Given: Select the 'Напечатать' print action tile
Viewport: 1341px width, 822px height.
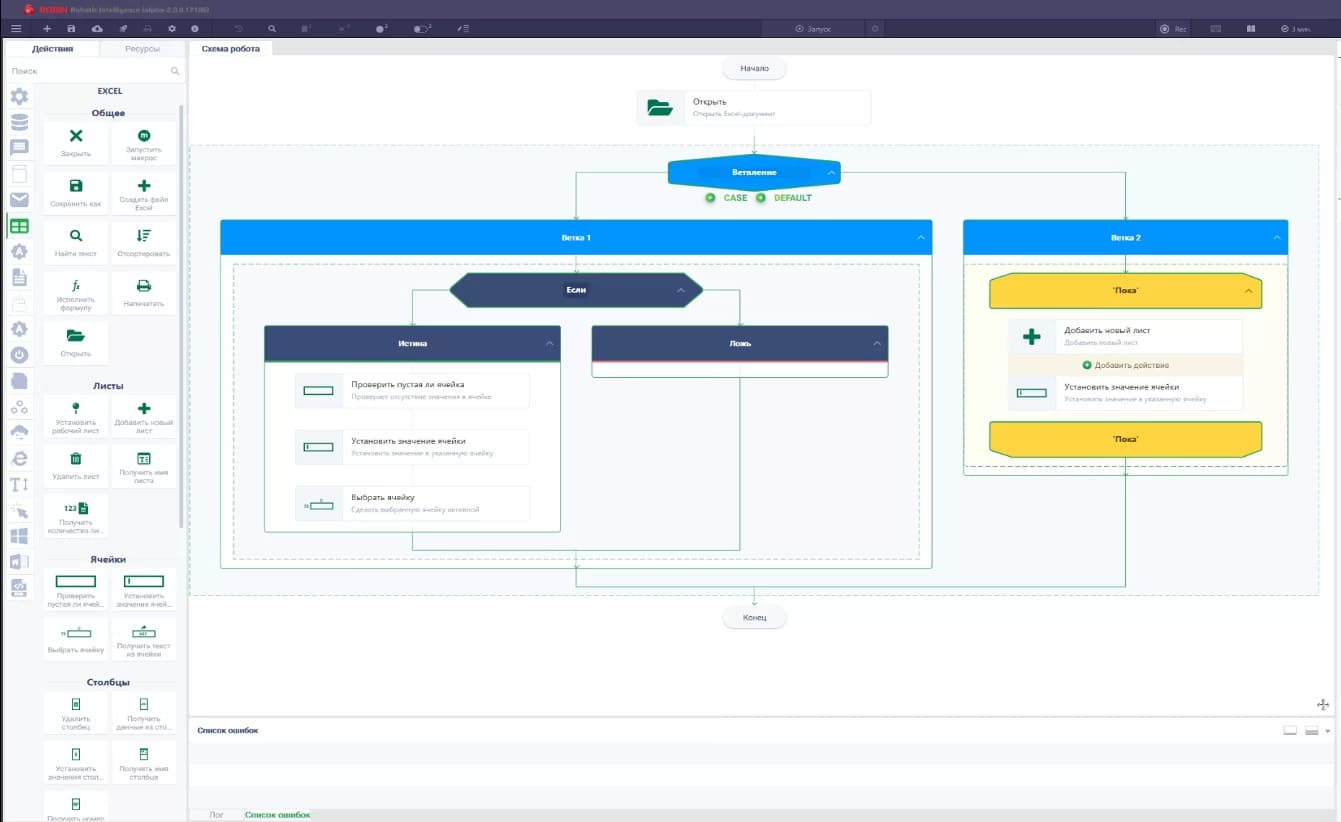Looking at the screenshot, I should [144, 293].
